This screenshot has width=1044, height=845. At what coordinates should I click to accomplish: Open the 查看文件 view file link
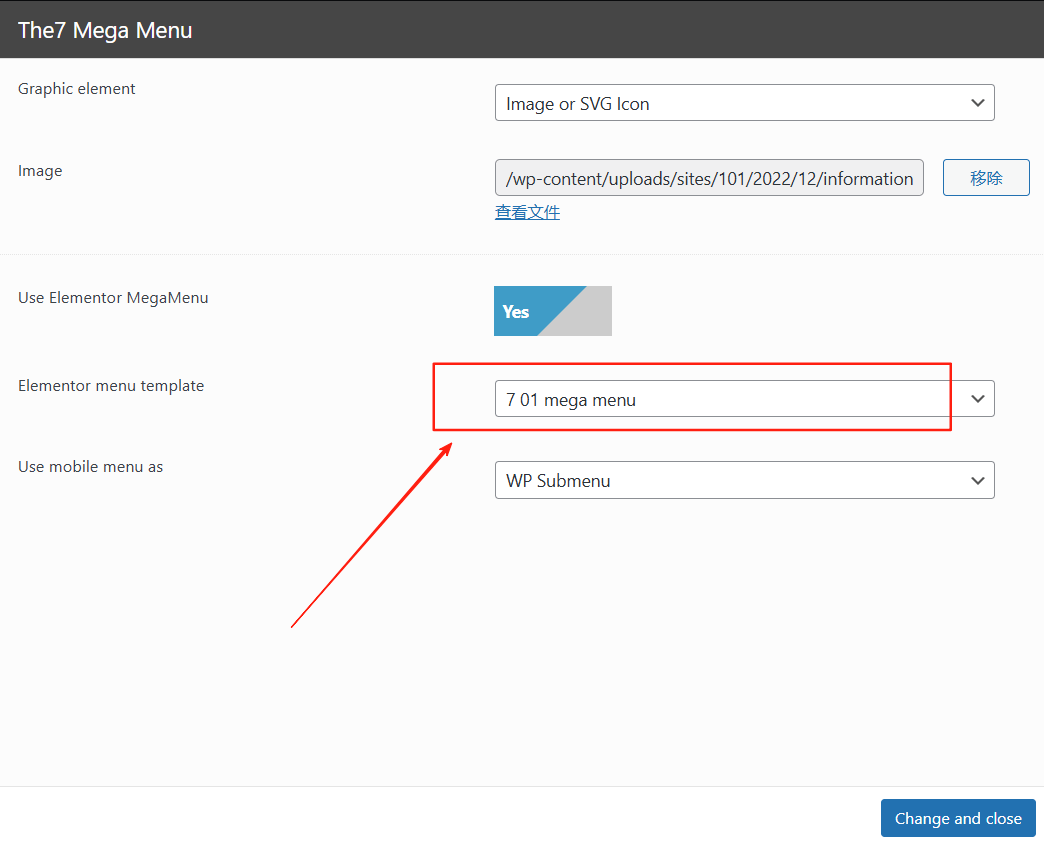point(527,212)
